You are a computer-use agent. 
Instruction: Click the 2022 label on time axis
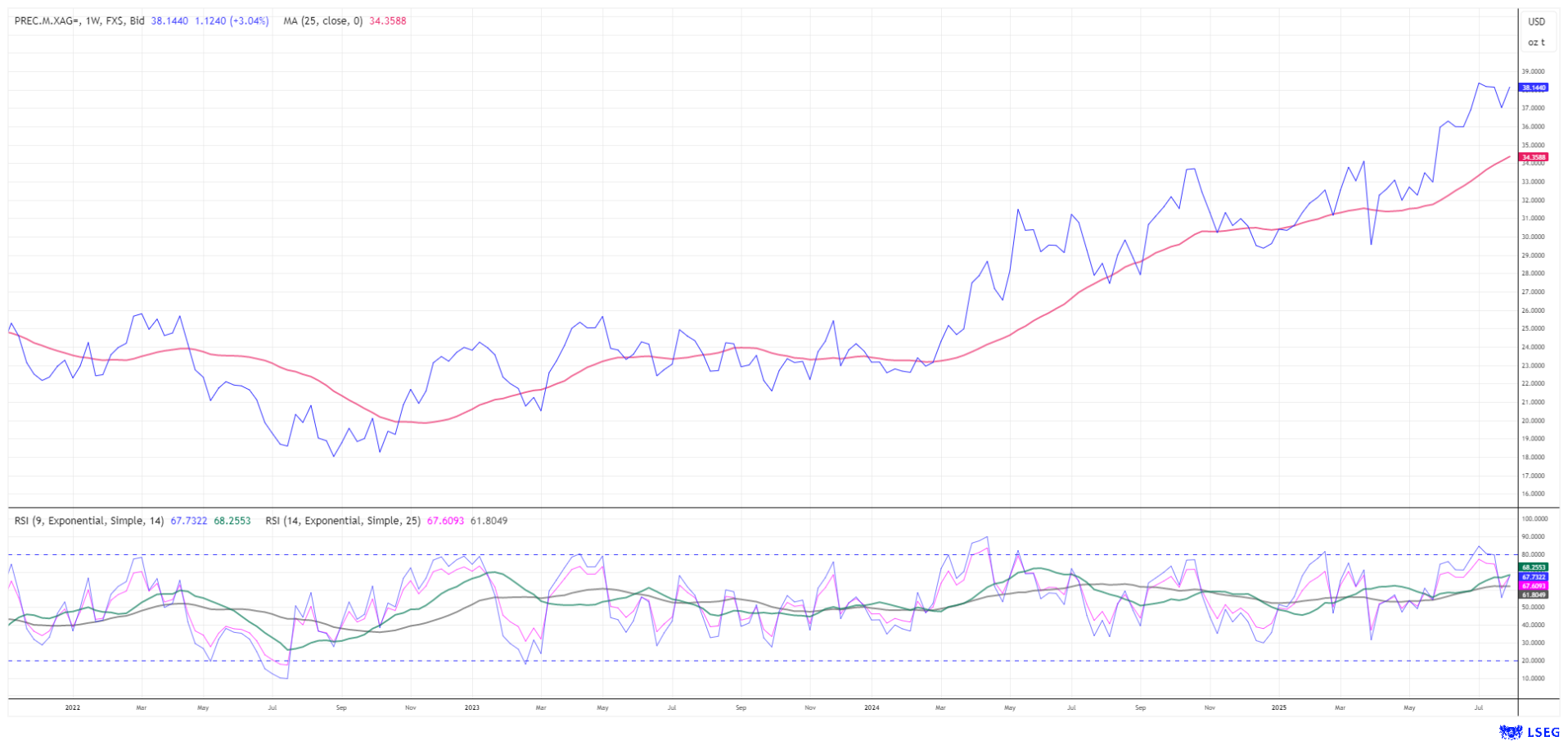pyautogui.click(x=72, y=707)
